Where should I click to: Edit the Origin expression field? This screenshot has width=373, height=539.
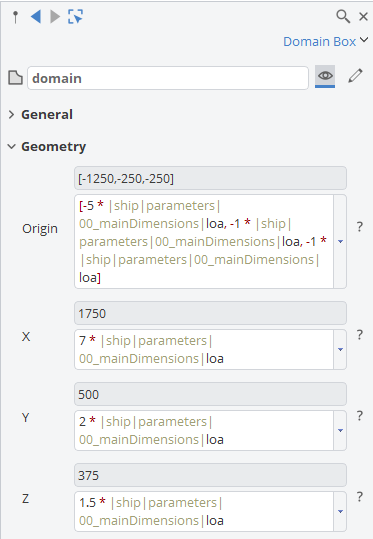204,241
